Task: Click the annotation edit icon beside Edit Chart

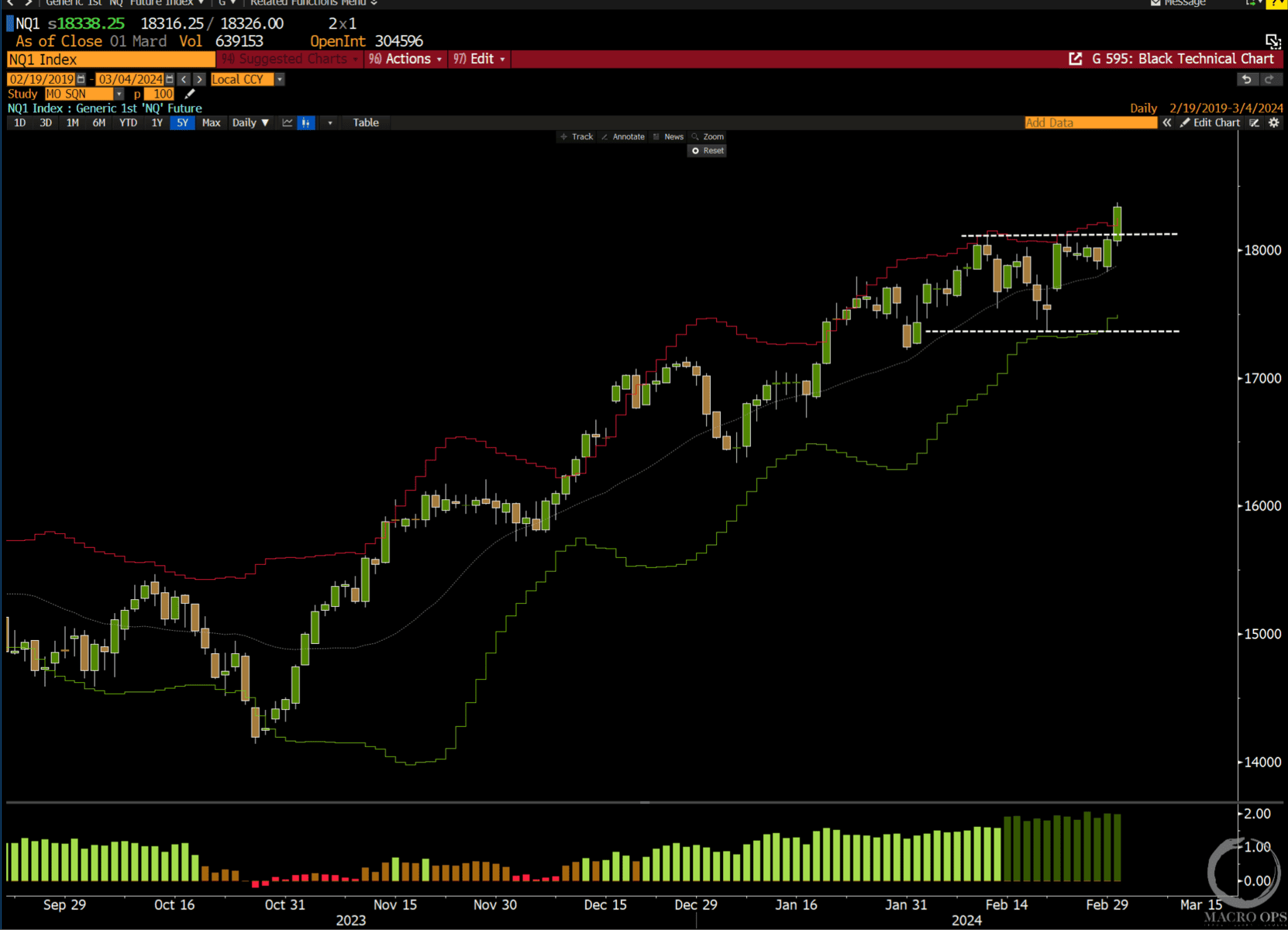Action: 1254,122
